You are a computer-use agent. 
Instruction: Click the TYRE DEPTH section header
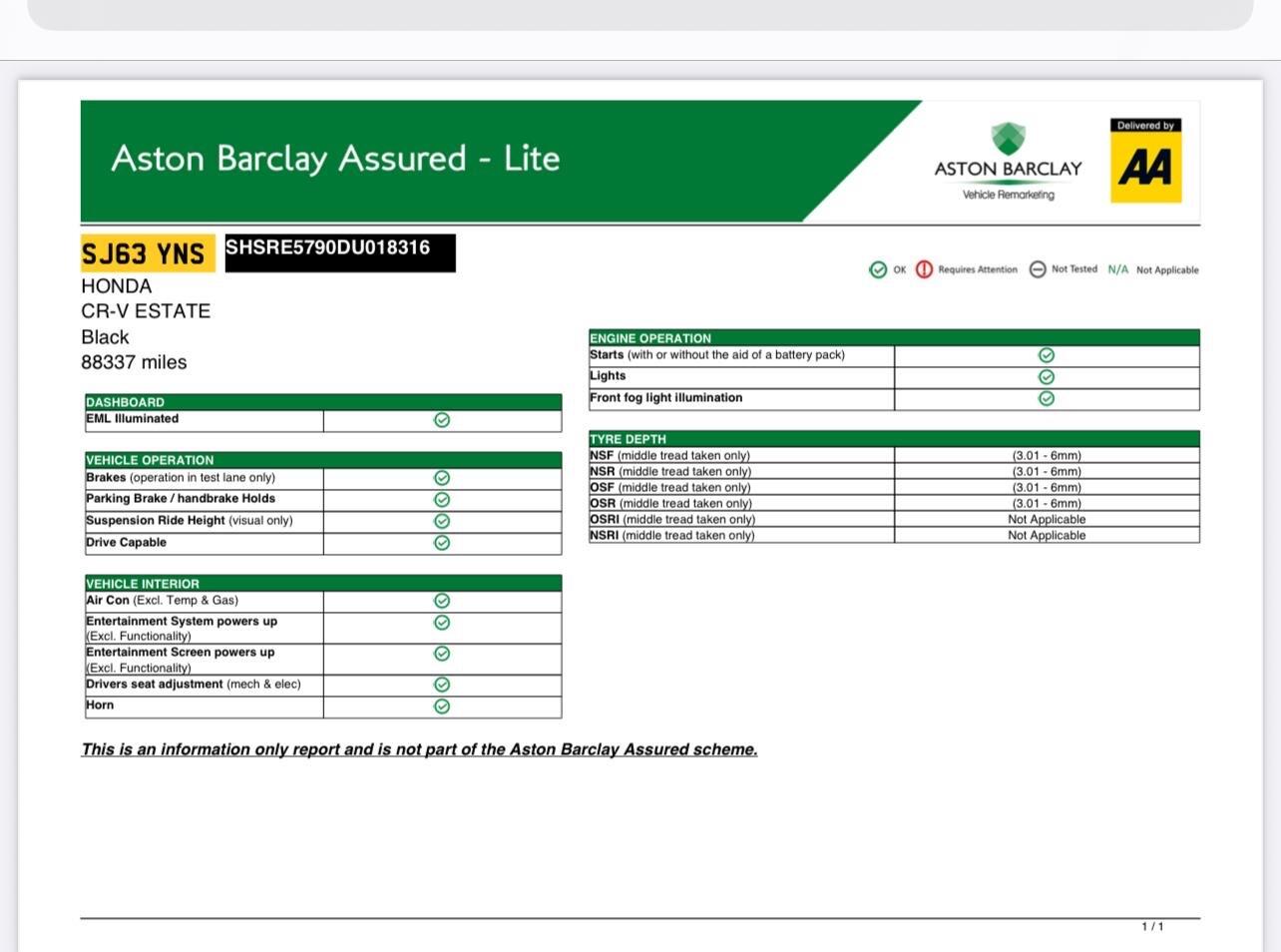[x=629, y=439]
